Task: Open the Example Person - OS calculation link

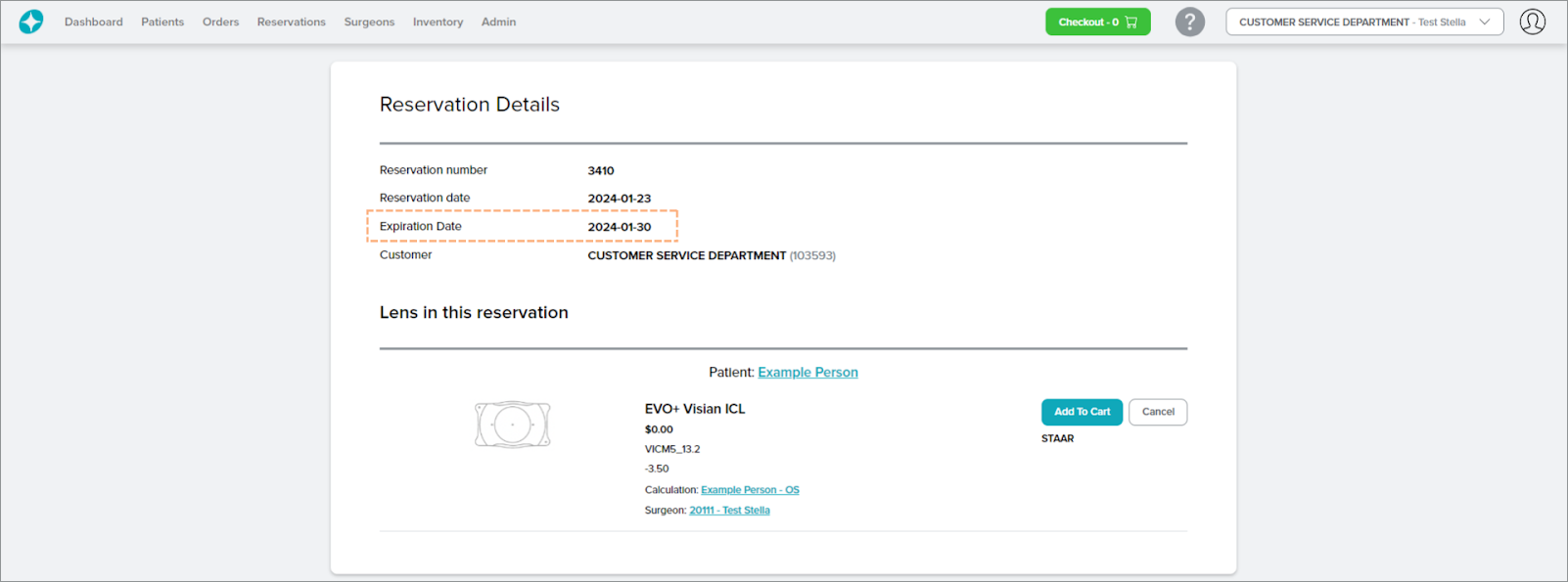Action: pyautogui.click(x=750, y=490)
